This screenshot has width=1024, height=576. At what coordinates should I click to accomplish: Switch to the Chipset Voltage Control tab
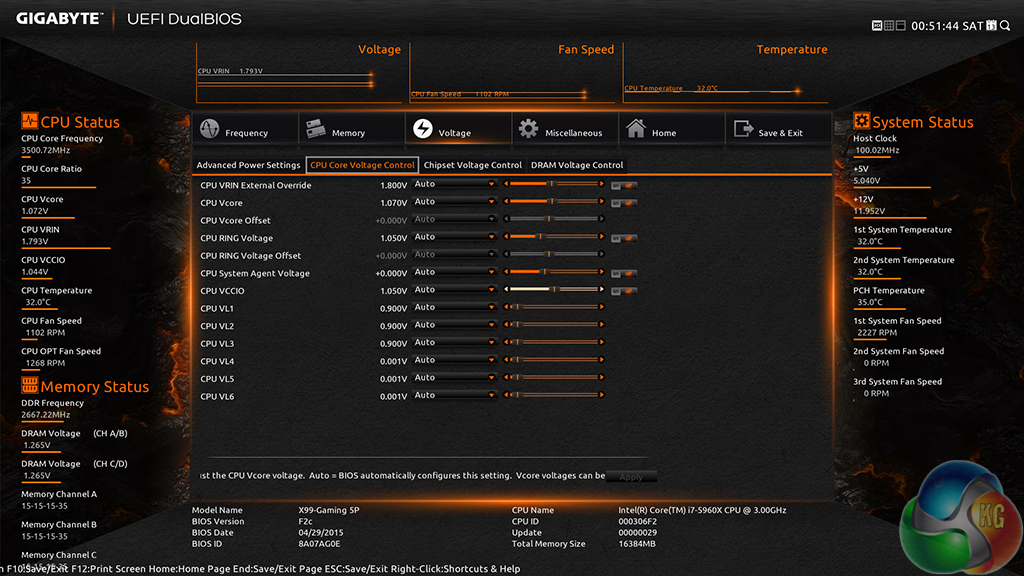pyautogui.click(x=472, y=165)
